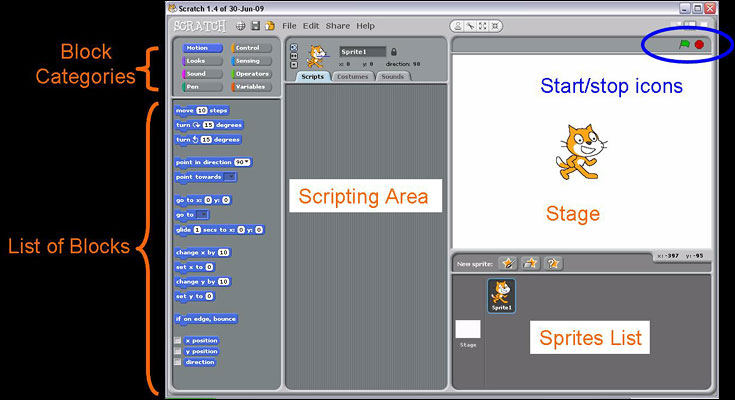Select the duplicate stamp tool

458,26
